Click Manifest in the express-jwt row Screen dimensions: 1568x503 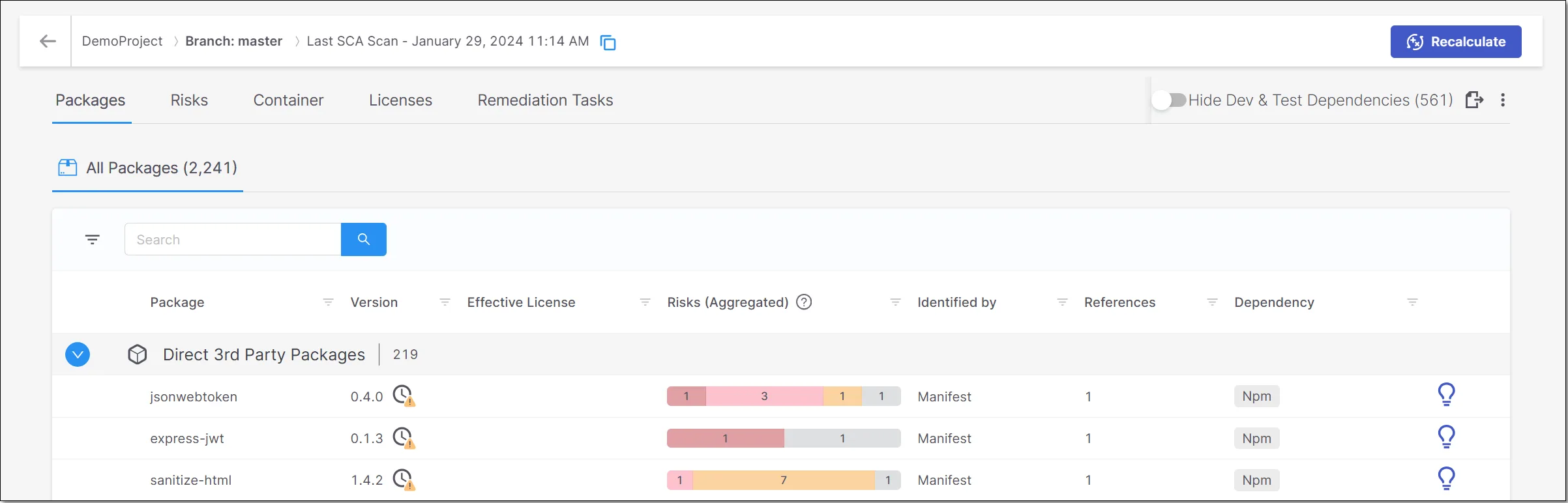click(x=944, y=438)
